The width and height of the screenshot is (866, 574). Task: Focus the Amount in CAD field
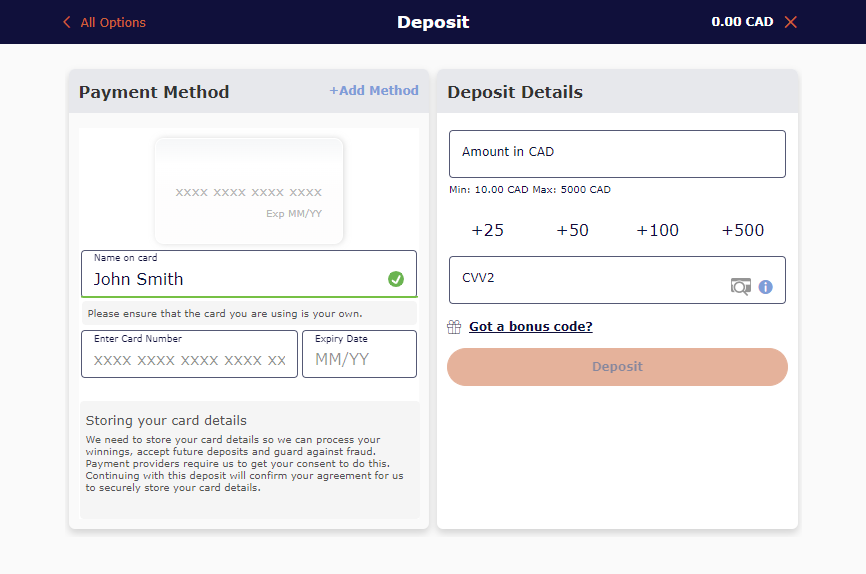617,154
